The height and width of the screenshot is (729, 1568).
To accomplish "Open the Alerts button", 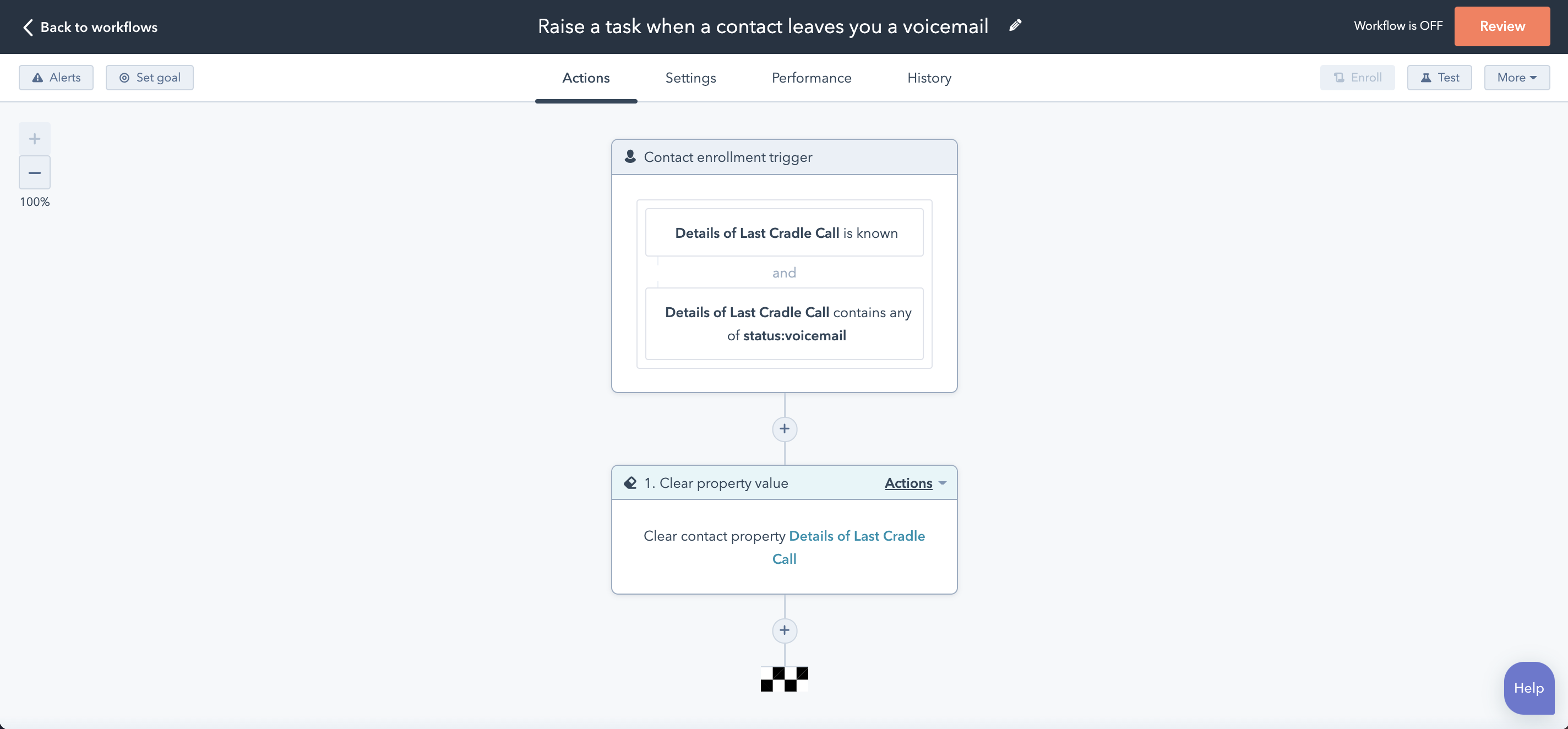I will (56, 78).
